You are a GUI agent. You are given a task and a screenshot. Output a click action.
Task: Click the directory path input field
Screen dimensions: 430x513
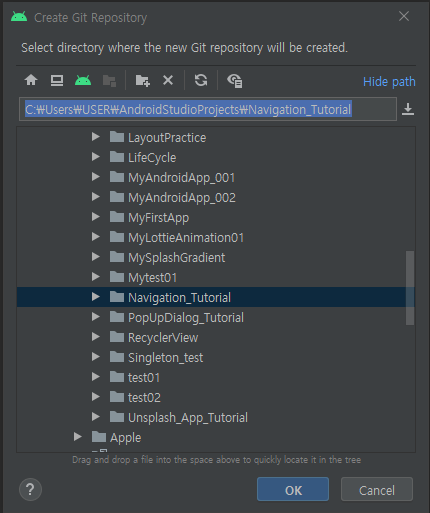tap(208, 109)
